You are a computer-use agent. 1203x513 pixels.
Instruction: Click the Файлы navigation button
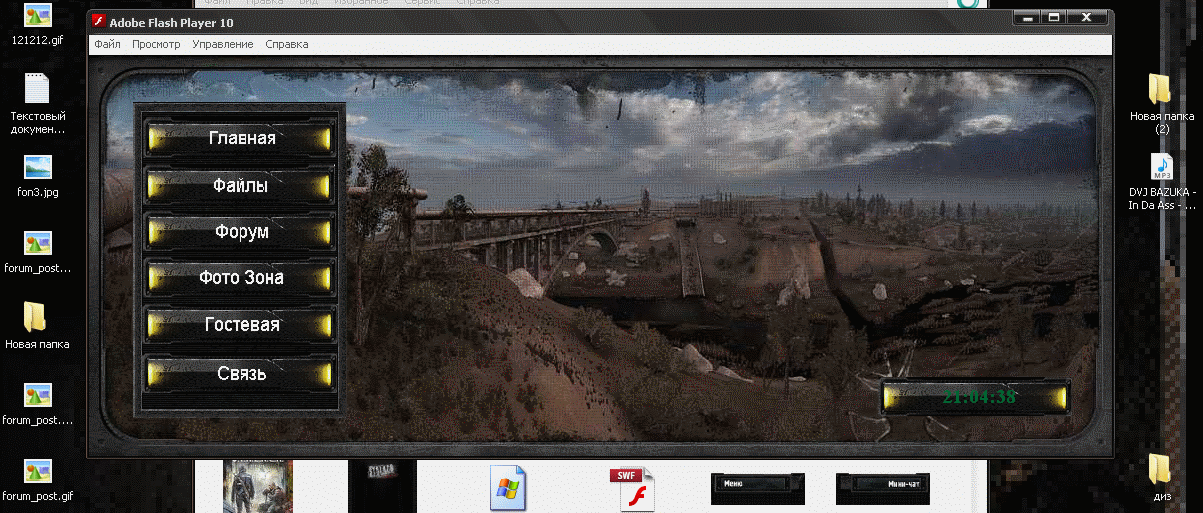(x=242, y=185)
